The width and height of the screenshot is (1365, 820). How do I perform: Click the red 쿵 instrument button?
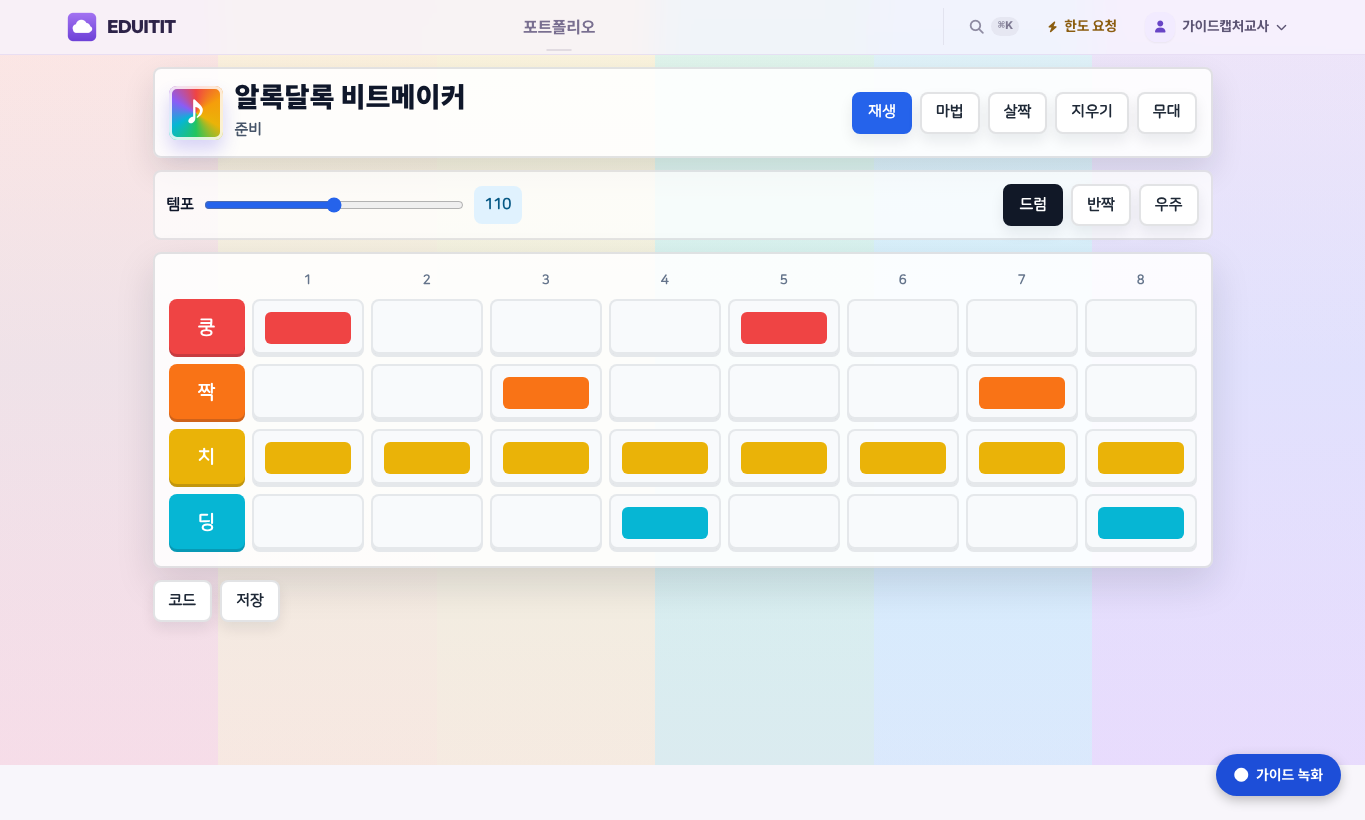coord(207,327)
